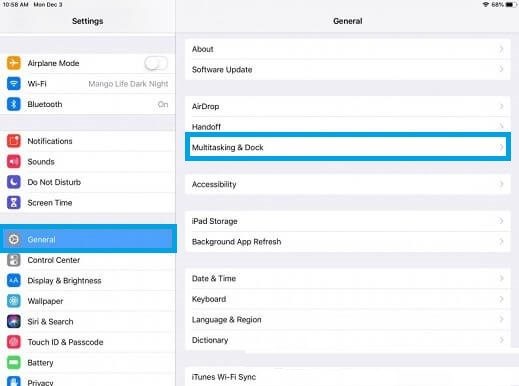
Task: Click the iPad Storage disclosure chevron
Action: click(x=501, y=221)
